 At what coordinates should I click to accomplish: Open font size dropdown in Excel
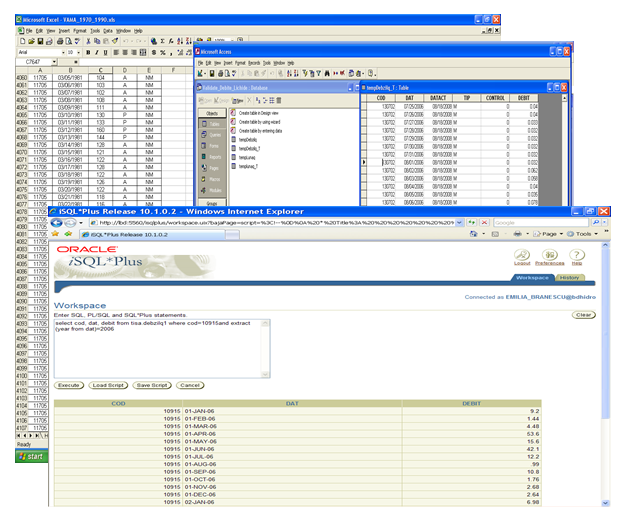pyautogui.click(x=78, y=52)
